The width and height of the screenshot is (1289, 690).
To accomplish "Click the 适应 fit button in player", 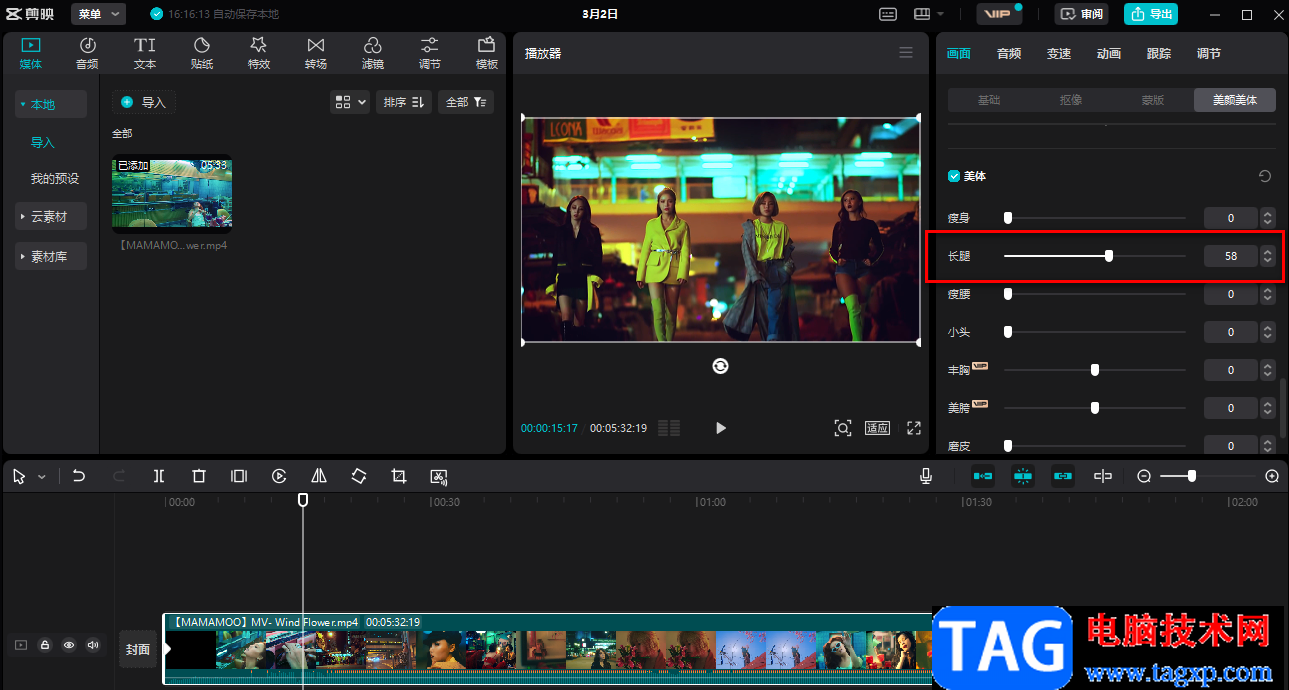I will (x=877, y=428).
